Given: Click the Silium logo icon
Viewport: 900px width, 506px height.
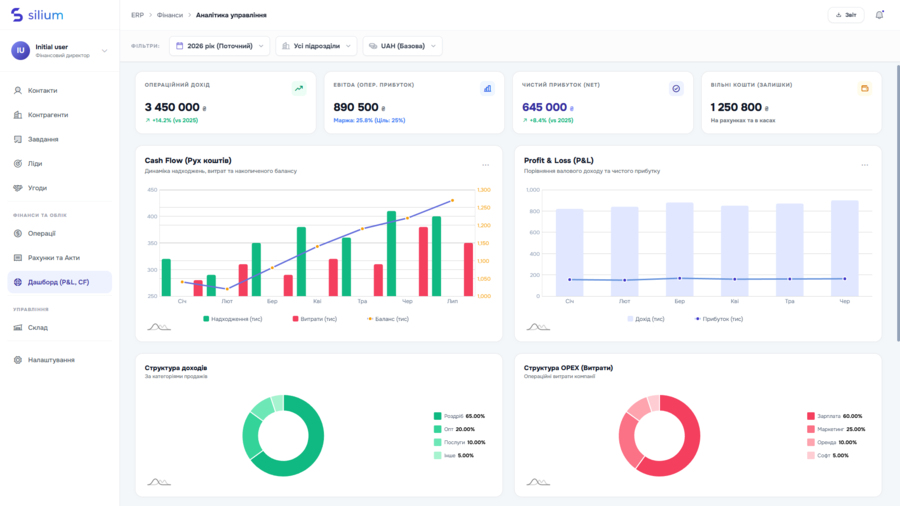Looking at the screenshot, I should (x=16, y=15).
